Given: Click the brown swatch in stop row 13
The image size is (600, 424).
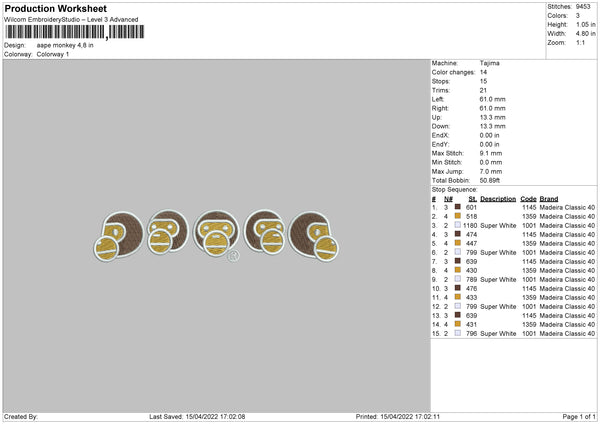Looking at the screenshot, I should (x=457, y=315).
